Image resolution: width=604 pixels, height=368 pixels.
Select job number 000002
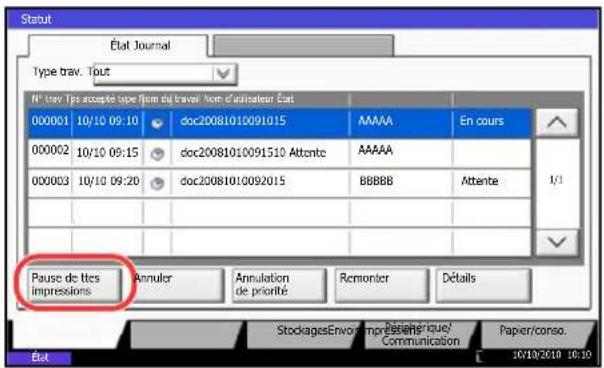click(x=50, y=150)
